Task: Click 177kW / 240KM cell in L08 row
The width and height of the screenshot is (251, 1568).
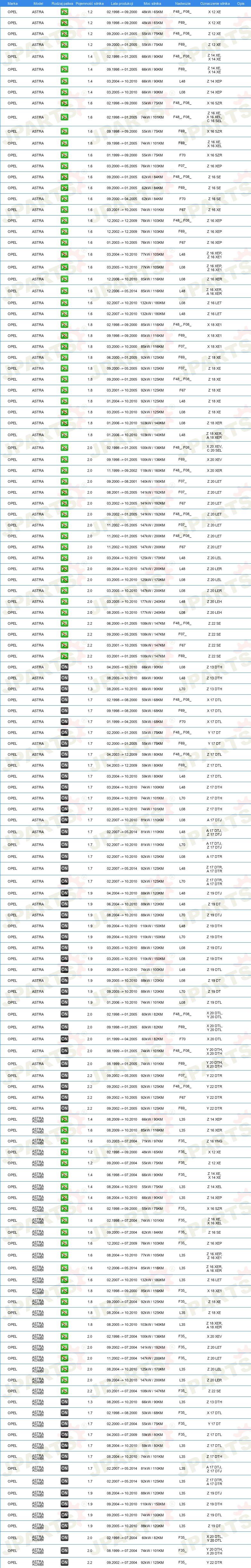Action: pos(152,612)
